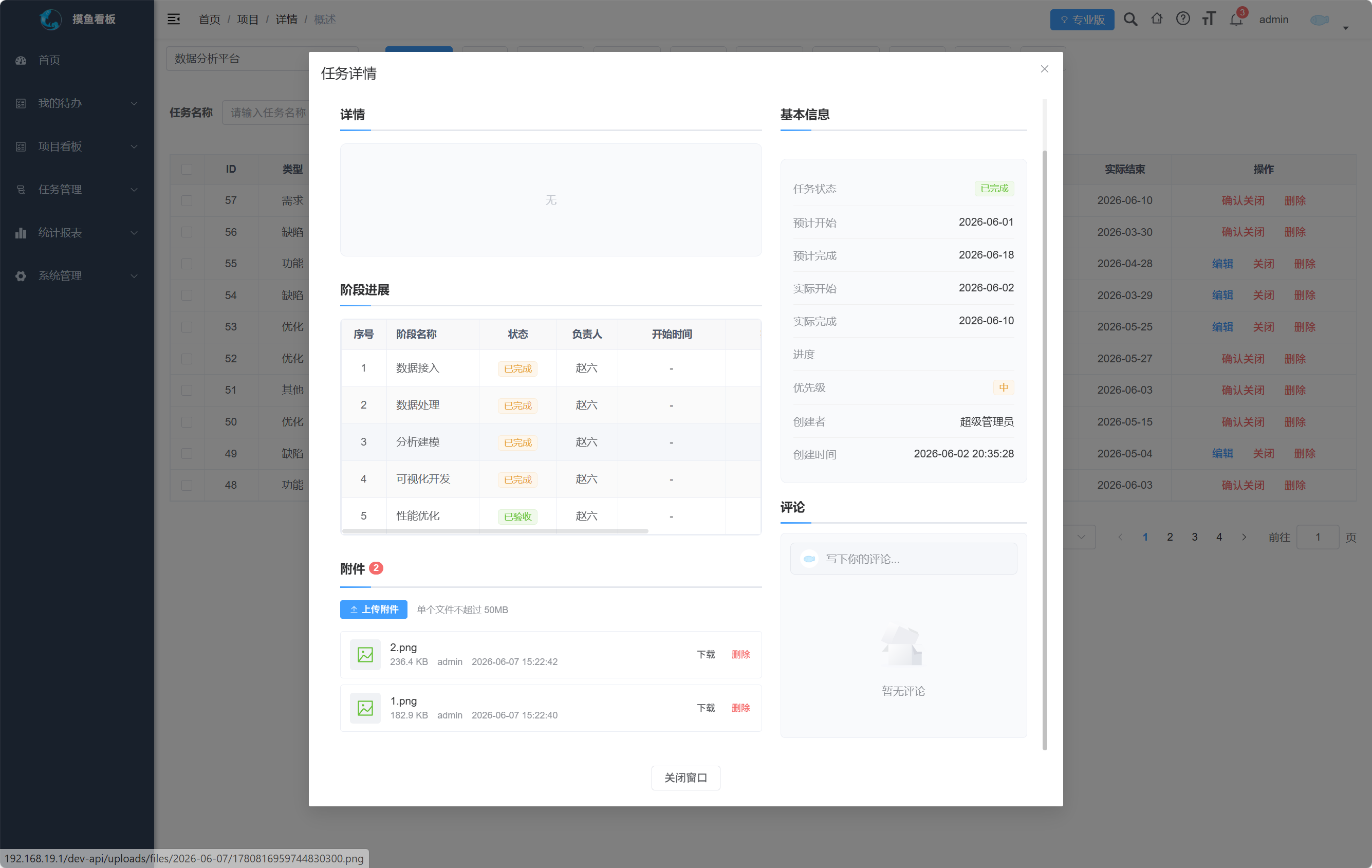Click 确认关闭 for the 2026-06-10 row

pyautogui.click(x=1243, y=200)
